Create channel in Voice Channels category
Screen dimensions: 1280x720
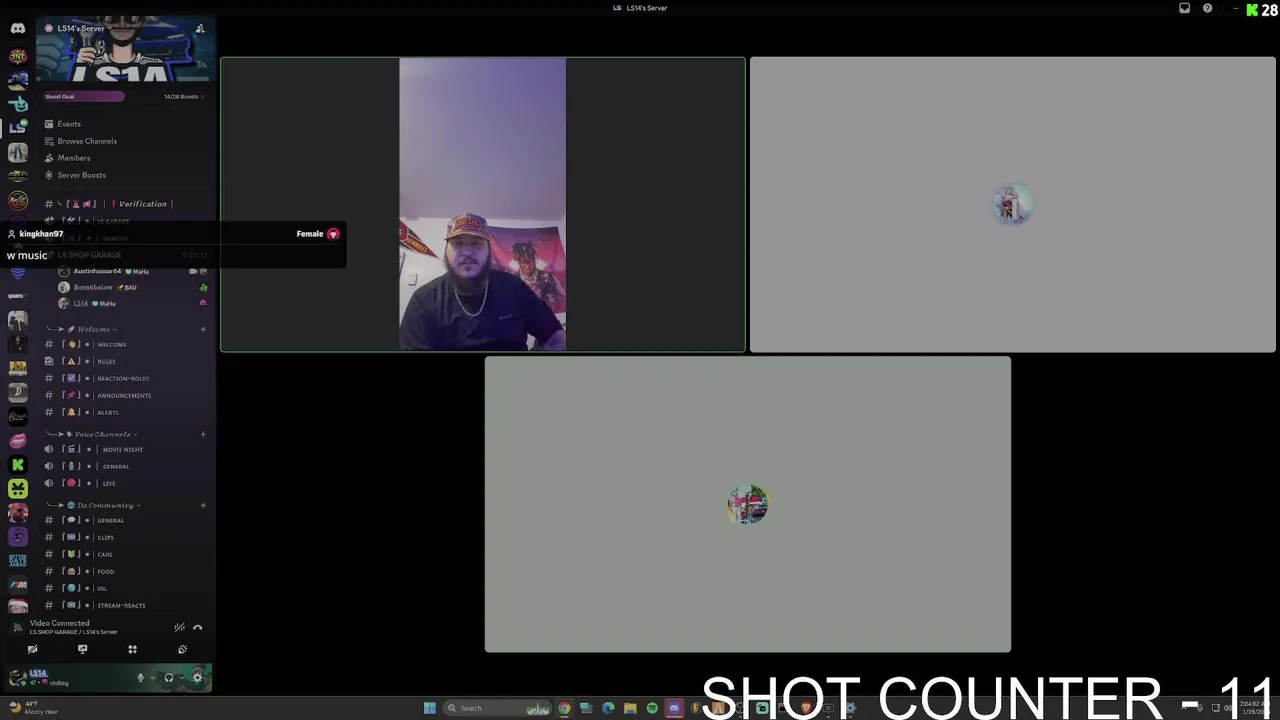click(x=203, y=434)
